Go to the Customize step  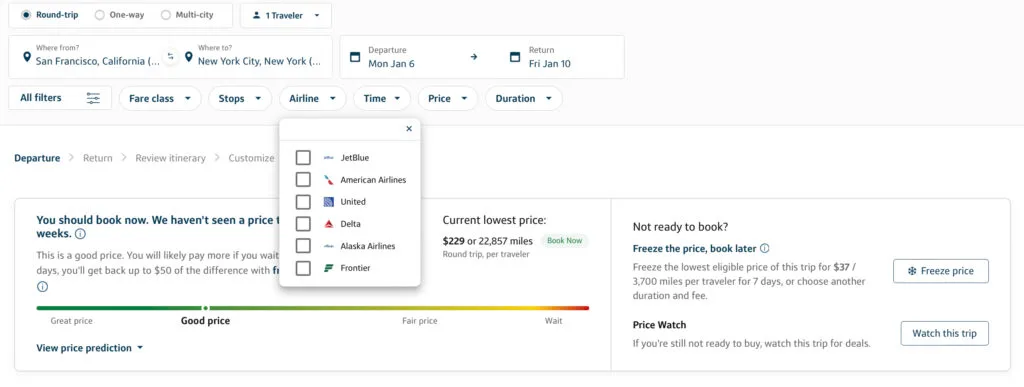pyautogui.click(x=251, y=158)
